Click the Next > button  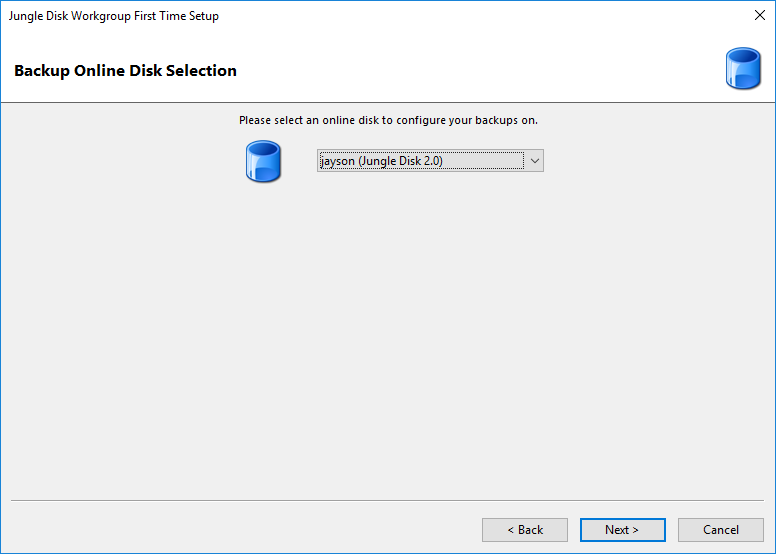point(623,530)
